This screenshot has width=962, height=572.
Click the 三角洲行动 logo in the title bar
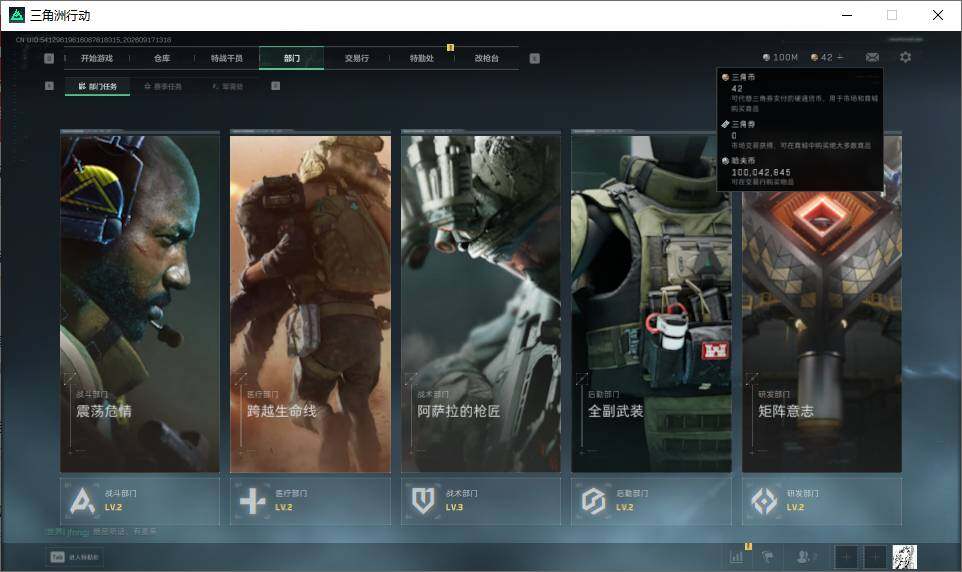pyautogui.click(x=17, y=15)
